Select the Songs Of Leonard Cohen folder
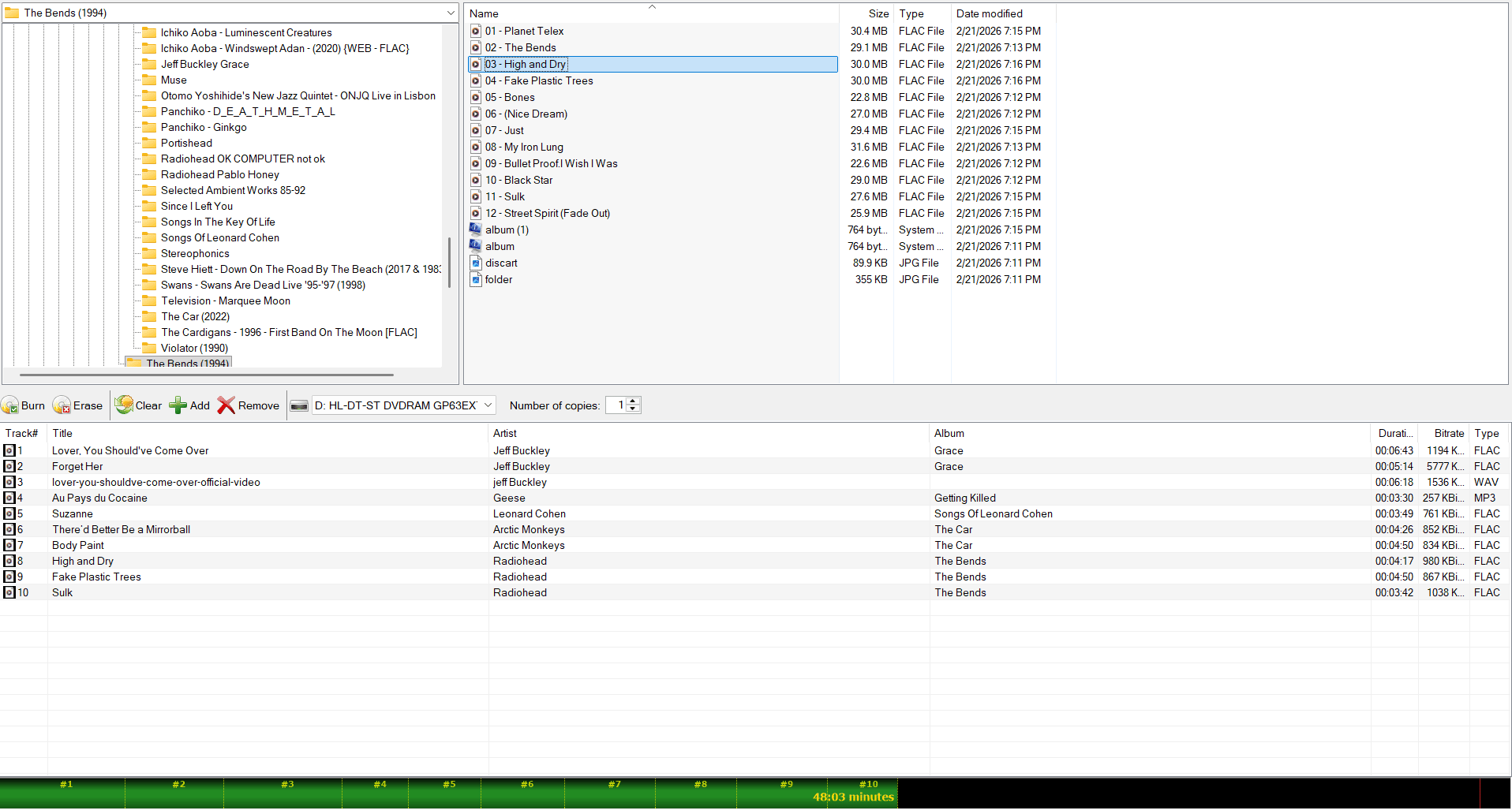This screenshot has height=810, width=1512. pos(220,237)
